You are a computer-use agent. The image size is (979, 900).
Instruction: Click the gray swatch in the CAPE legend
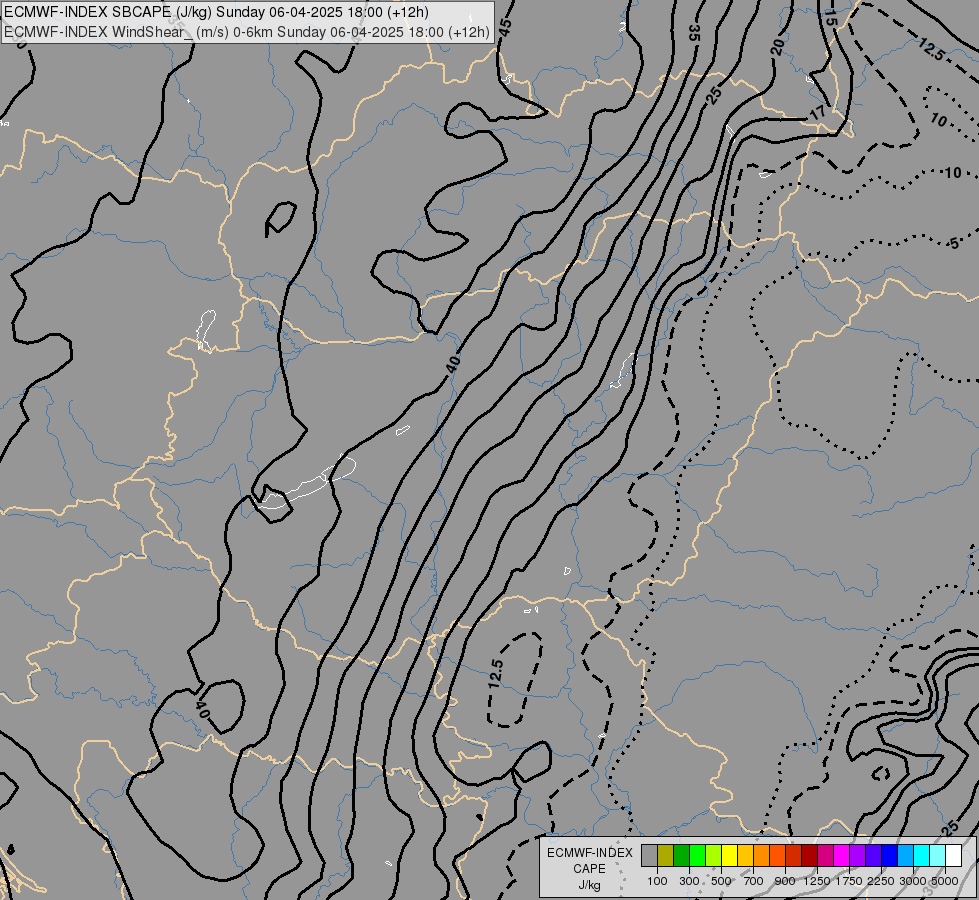coord(649,856)
